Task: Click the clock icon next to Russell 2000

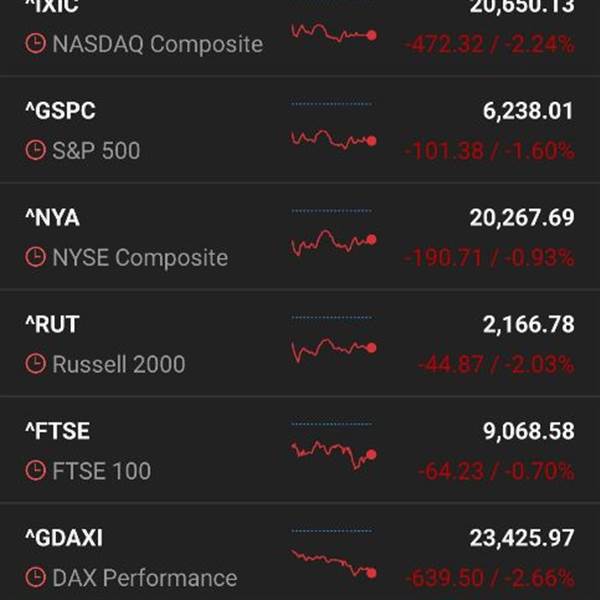Action: pyautogui.click(x=36, y=364)
